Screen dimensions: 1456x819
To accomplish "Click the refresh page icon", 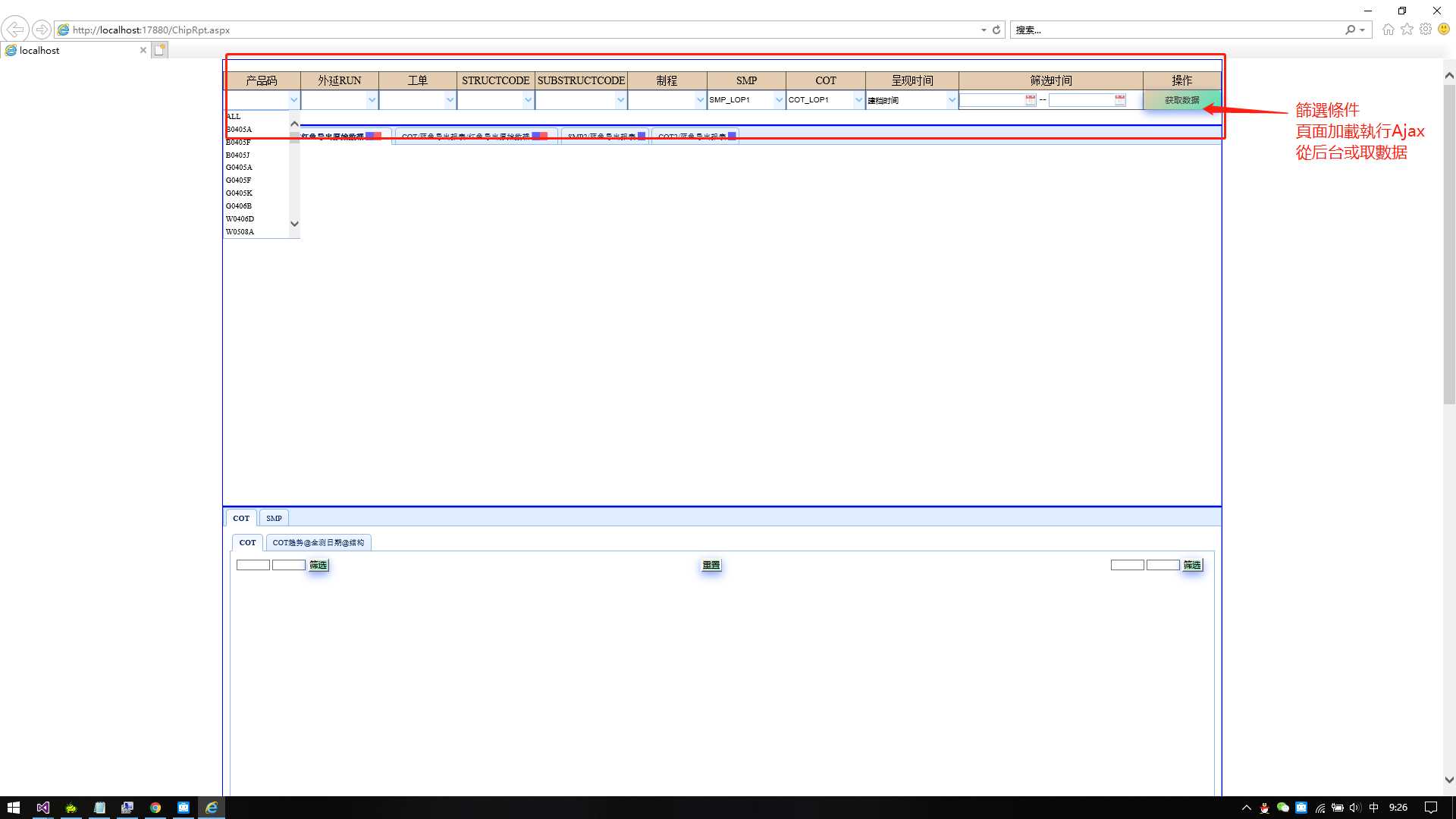I will tap(996, 29).
